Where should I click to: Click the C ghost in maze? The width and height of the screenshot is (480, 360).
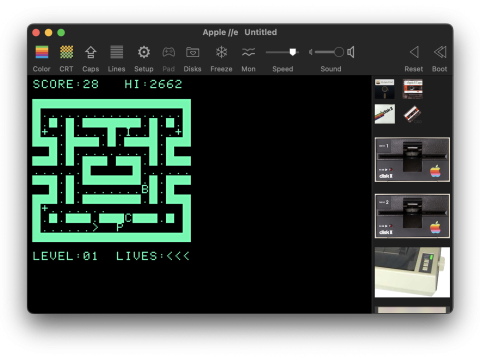(128, 218)
